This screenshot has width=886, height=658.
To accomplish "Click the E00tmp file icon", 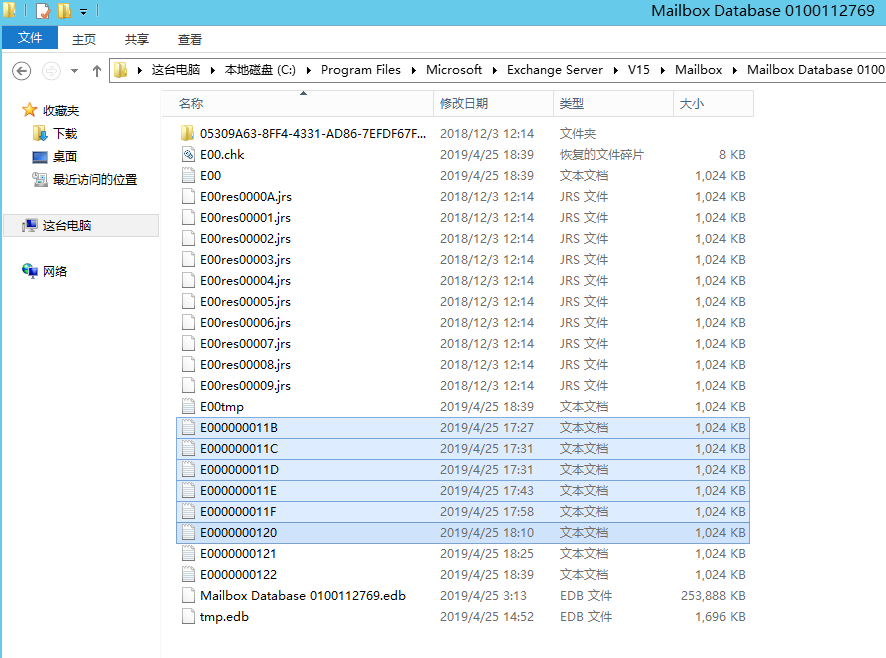I will [188, 406].
